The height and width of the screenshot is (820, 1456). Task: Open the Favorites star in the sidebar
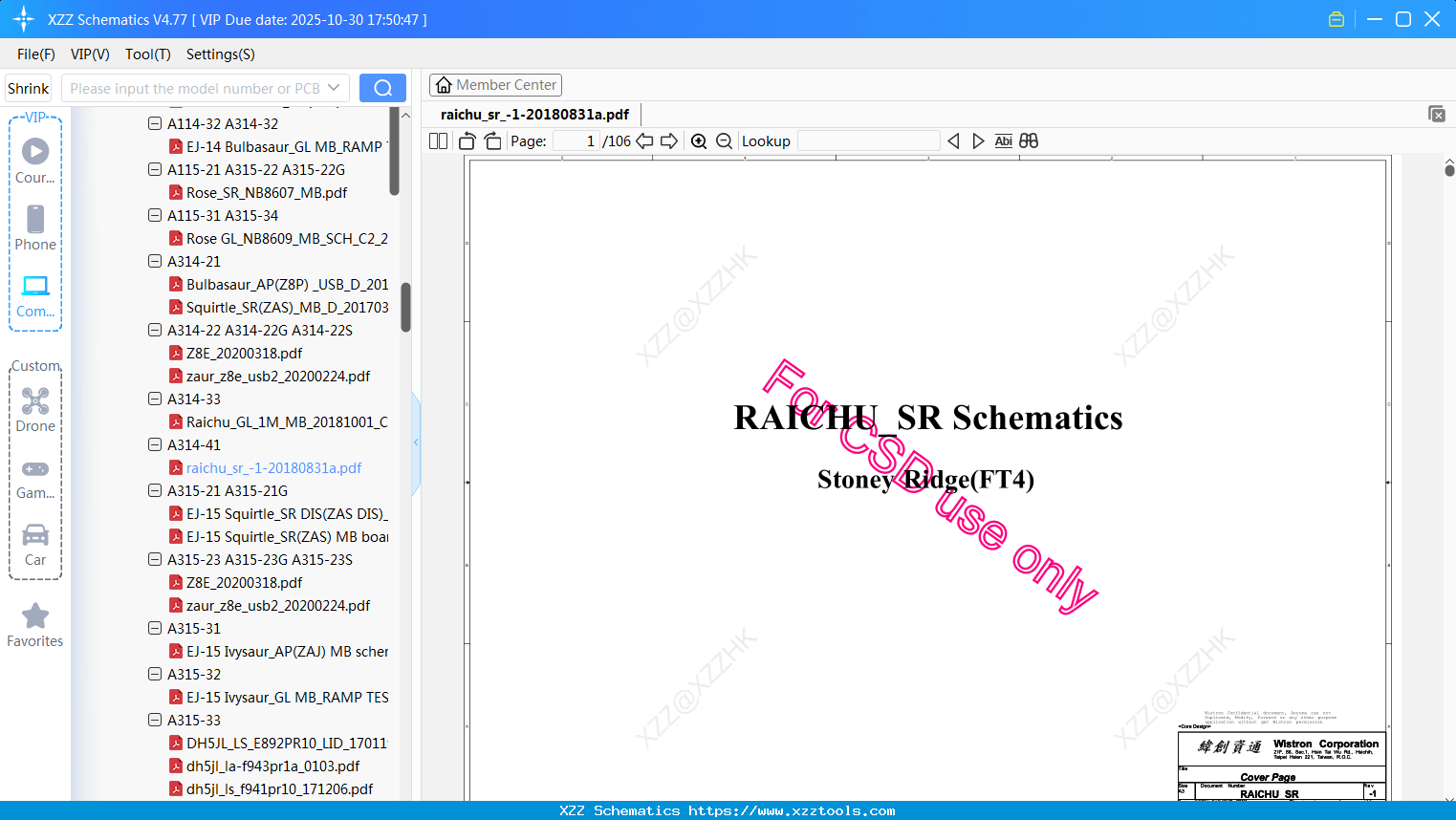(x=35, y=625)
